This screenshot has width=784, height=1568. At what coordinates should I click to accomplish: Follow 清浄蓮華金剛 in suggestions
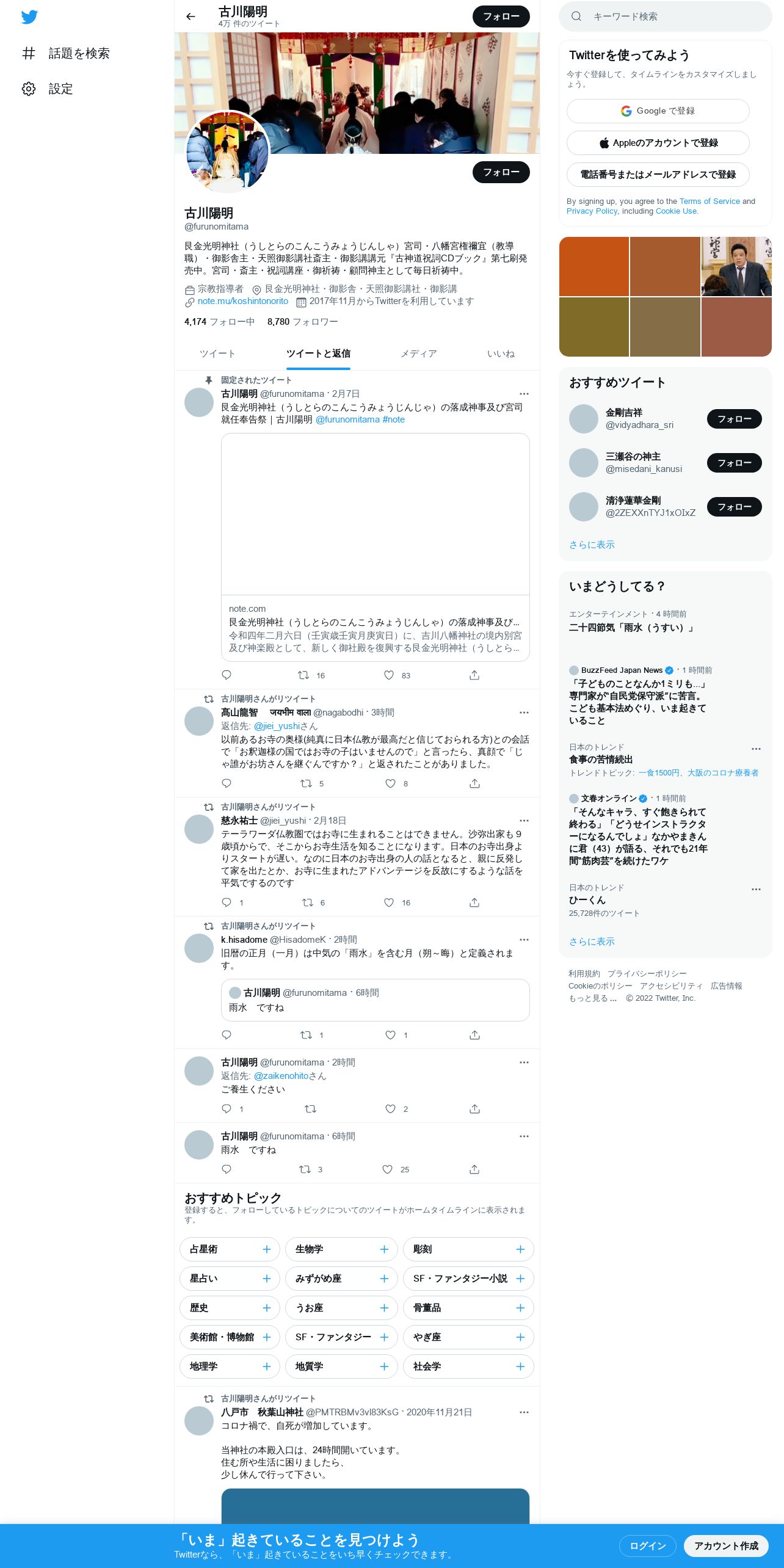click(735, 507)
